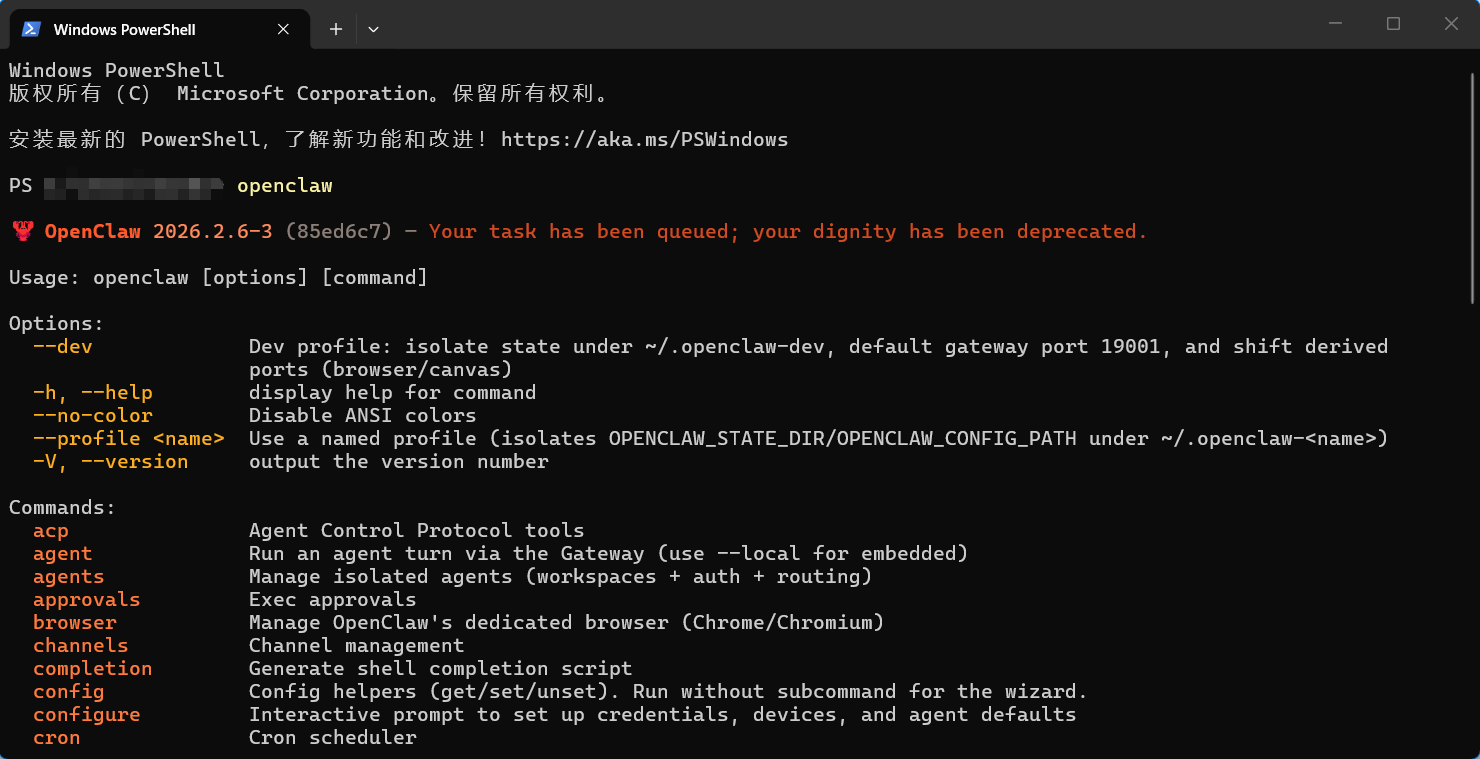This screenshot has width=1480, height=759.
Task: Minimize the terminal window
Action: 1335,24
